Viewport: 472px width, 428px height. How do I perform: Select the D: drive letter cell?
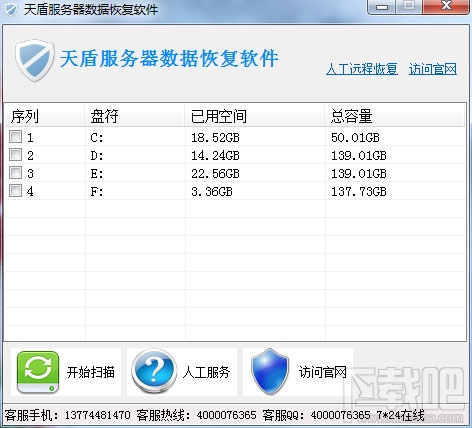(x=97, y=155)
